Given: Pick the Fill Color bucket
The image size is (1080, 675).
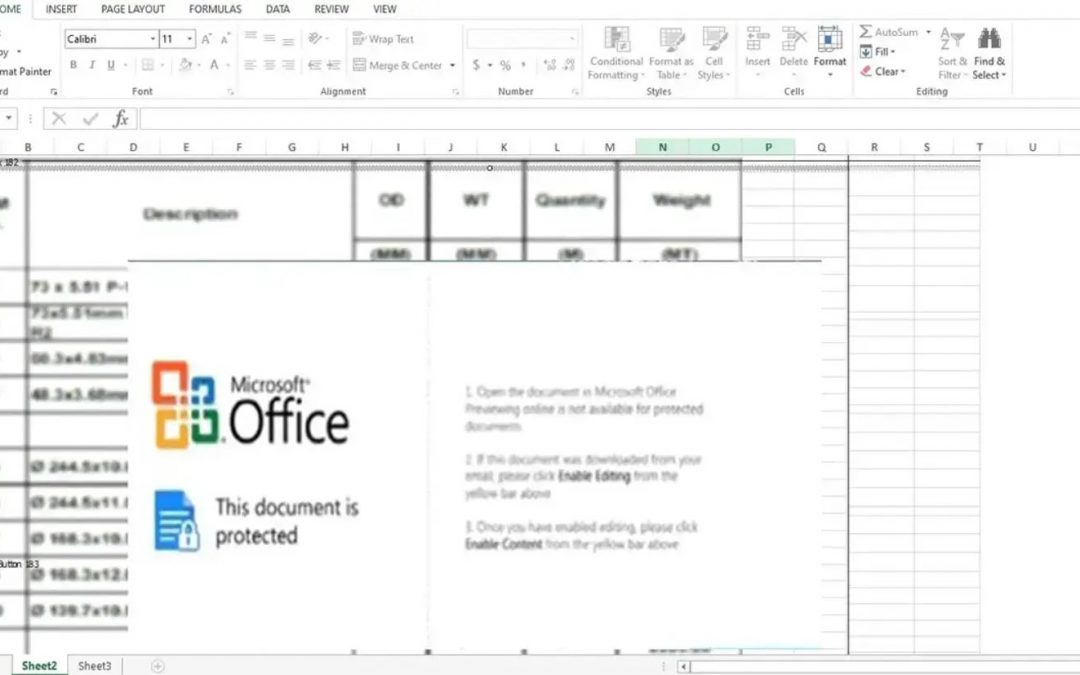Looking at the screenshot, I should point(185,65).
